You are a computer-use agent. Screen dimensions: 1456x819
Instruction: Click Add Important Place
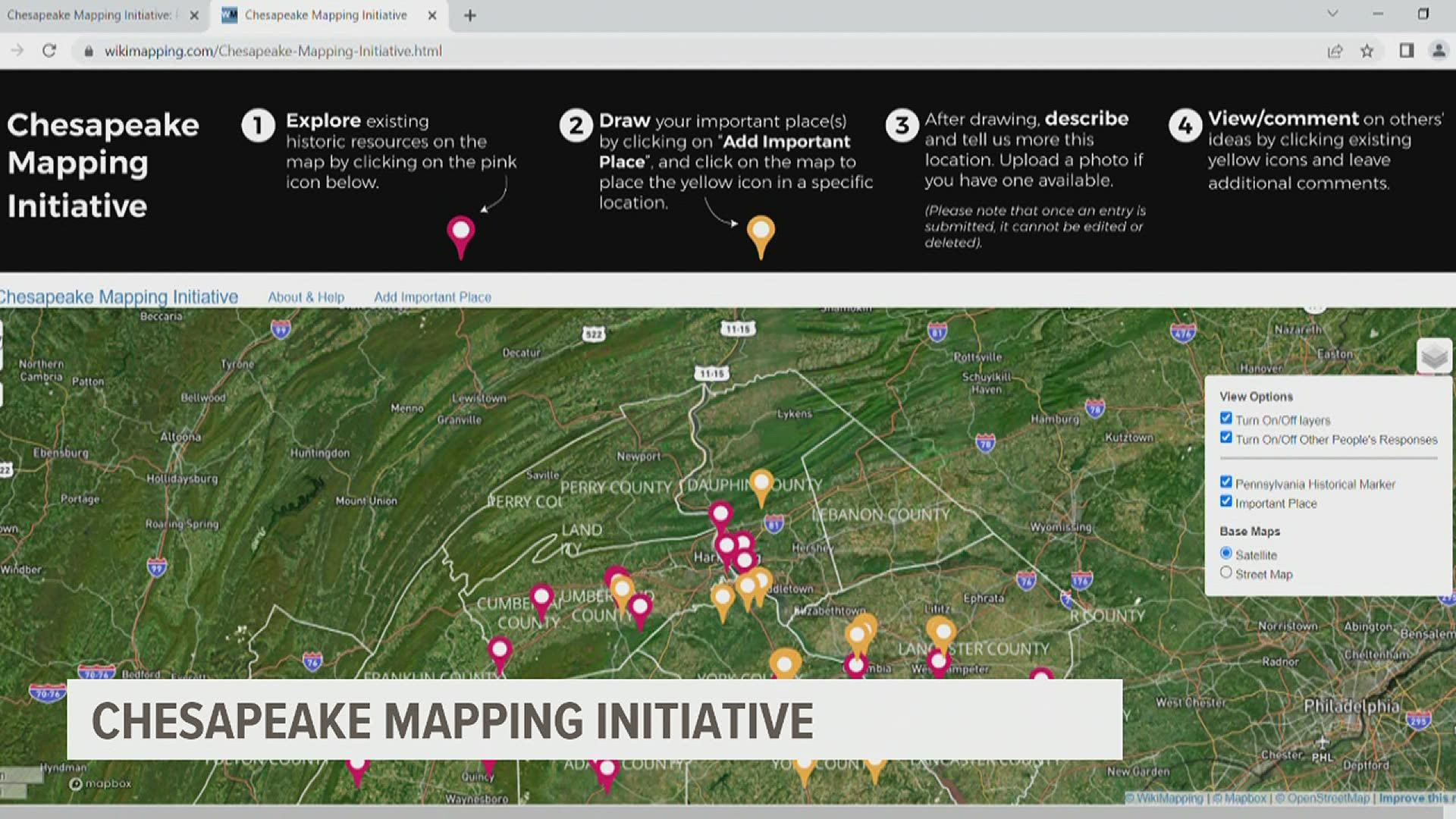[x=432, y=297]
